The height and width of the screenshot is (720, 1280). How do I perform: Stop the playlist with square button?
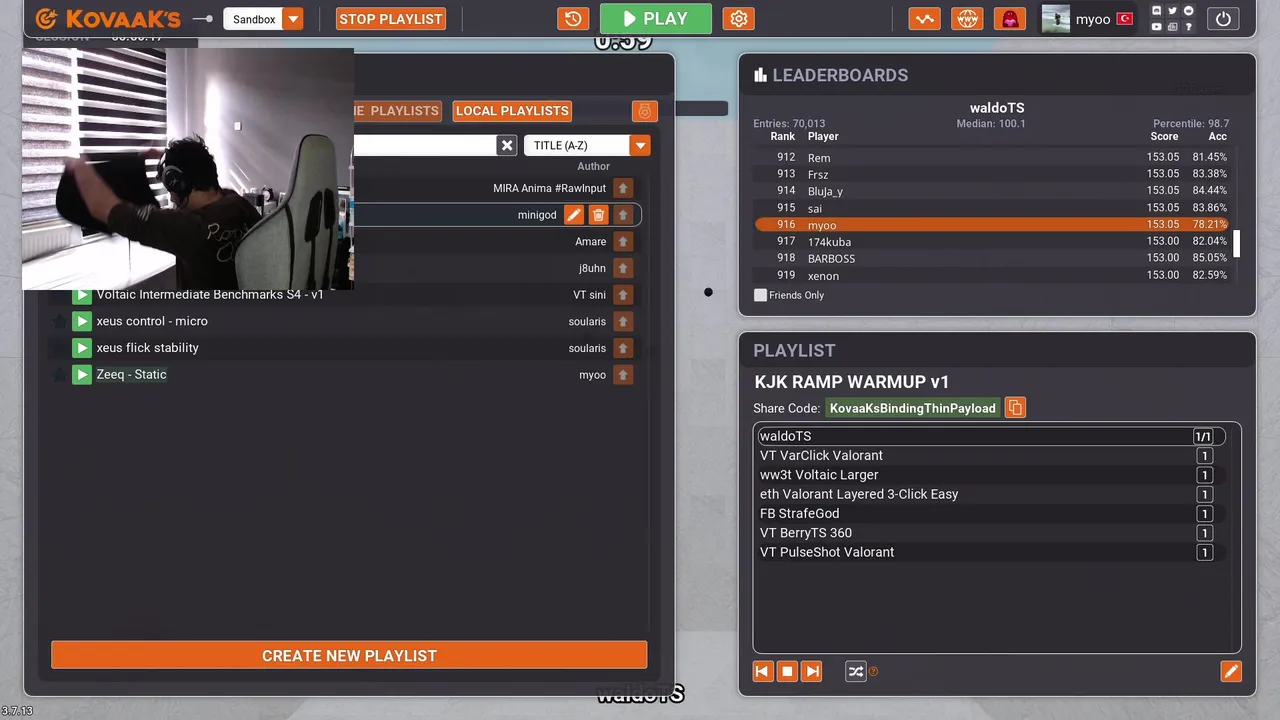pyautogui.click(x=787, y=672)
